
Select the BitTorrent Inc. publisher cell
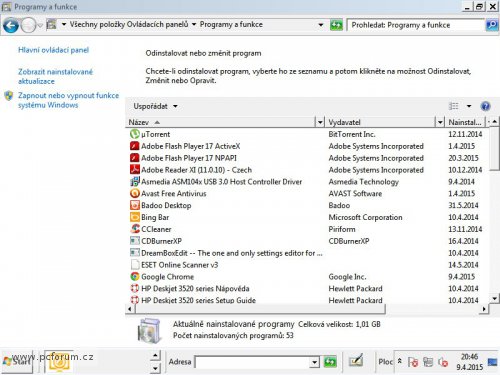point(352,134)
